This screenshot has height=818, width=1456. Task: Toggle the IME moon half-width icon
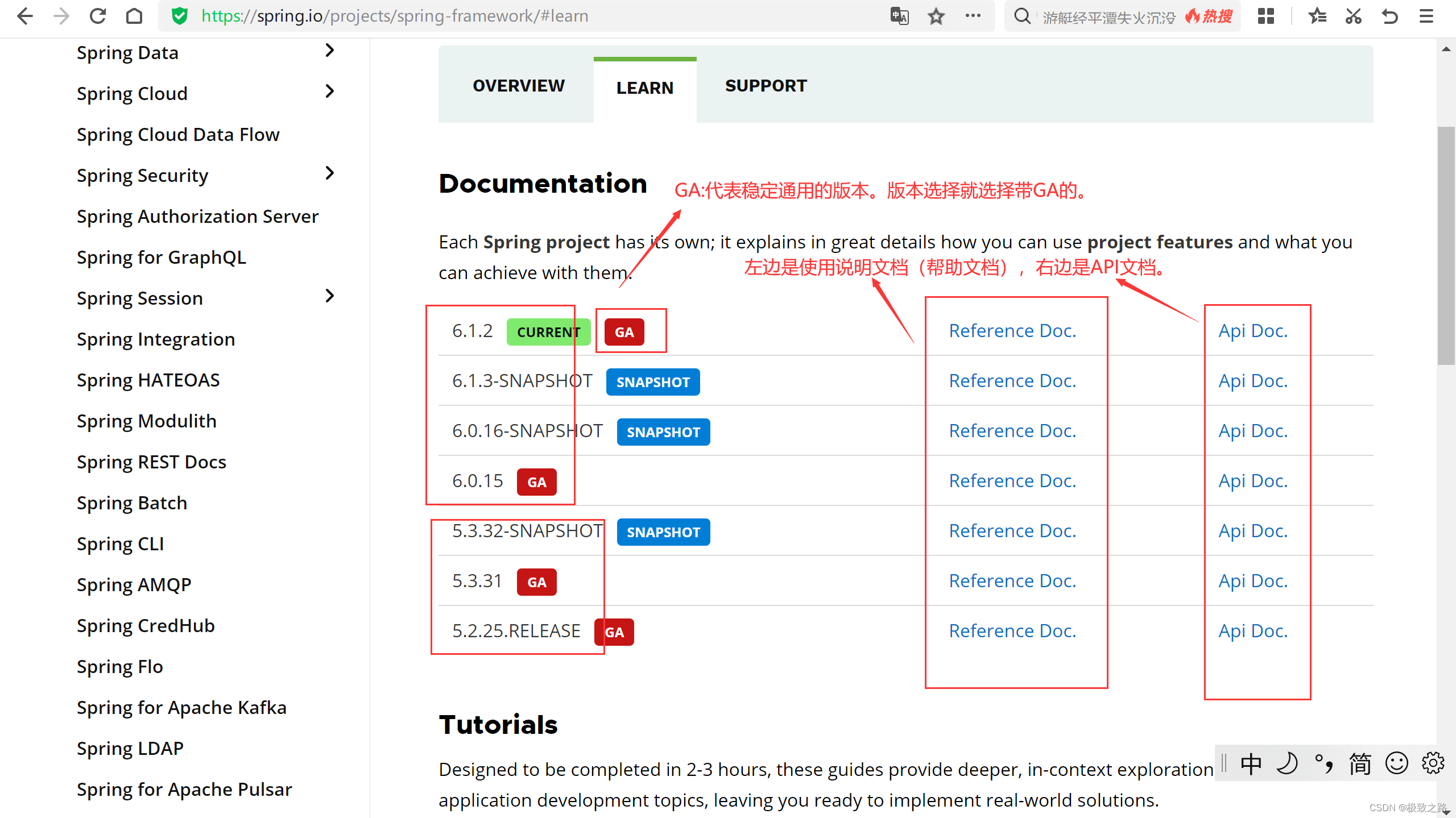tap(1287, 763)
